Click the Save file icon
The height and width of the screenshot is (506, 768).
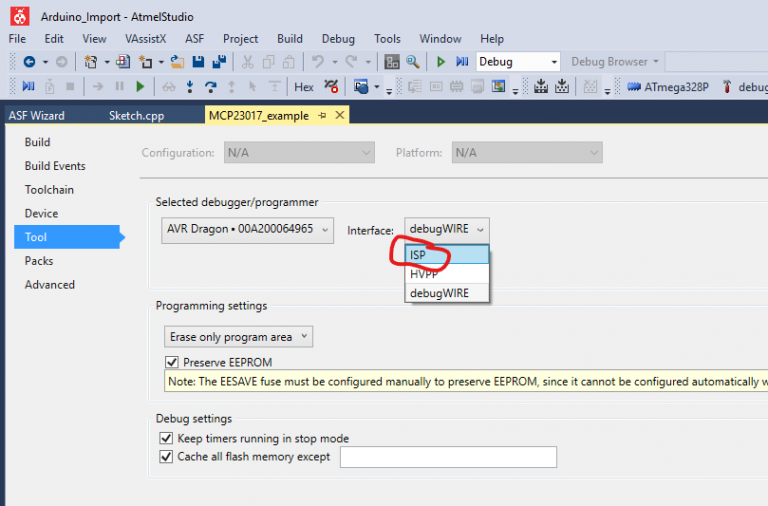click(196, 62)
